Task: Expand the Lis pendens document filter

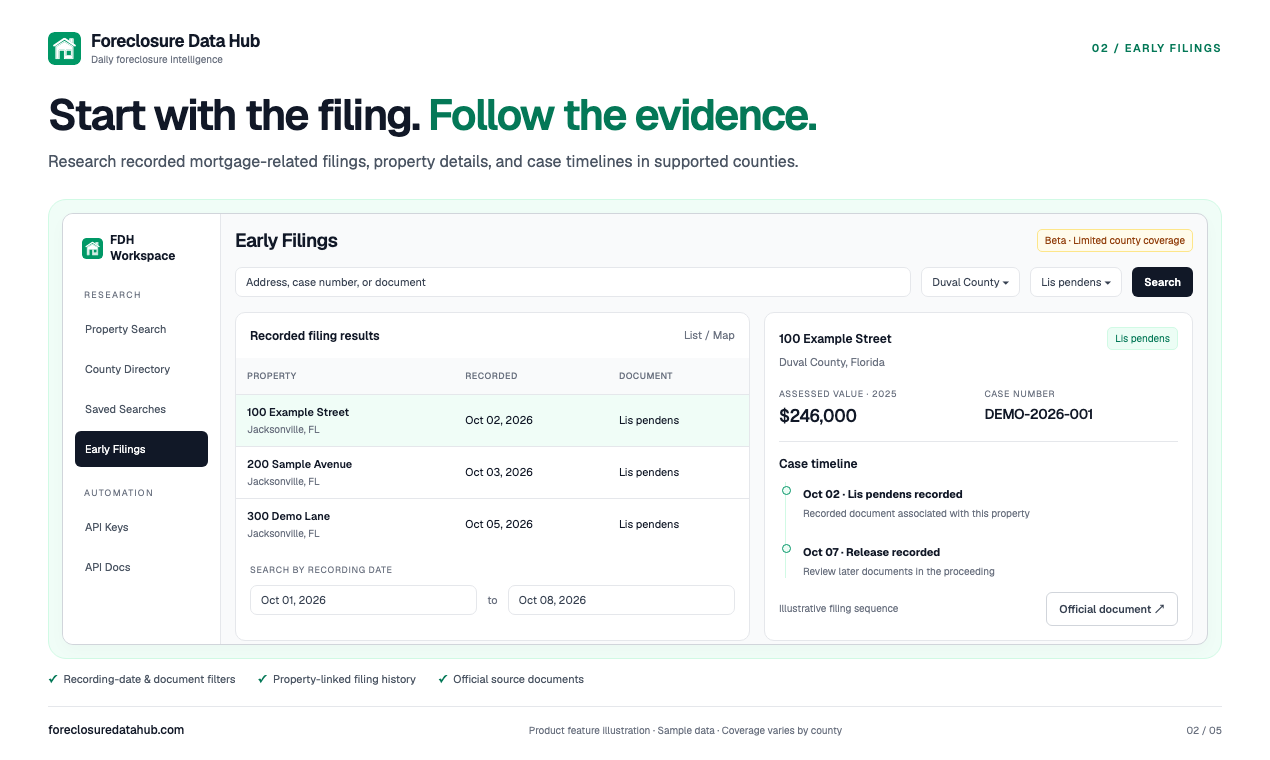Action: [x=1076, y=282]
